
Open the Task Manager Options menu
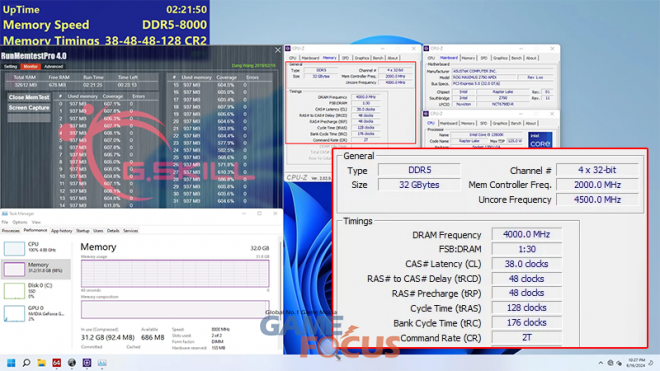(19, 222)
